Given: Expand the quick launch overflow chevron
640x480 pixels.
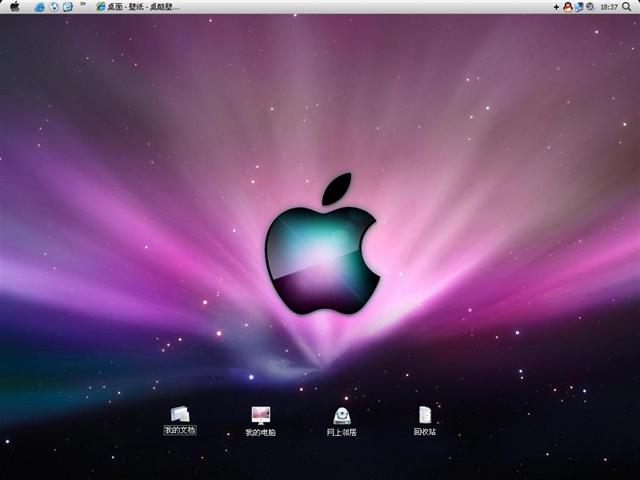Looking at the screenshot, I should tap(82, 6).
